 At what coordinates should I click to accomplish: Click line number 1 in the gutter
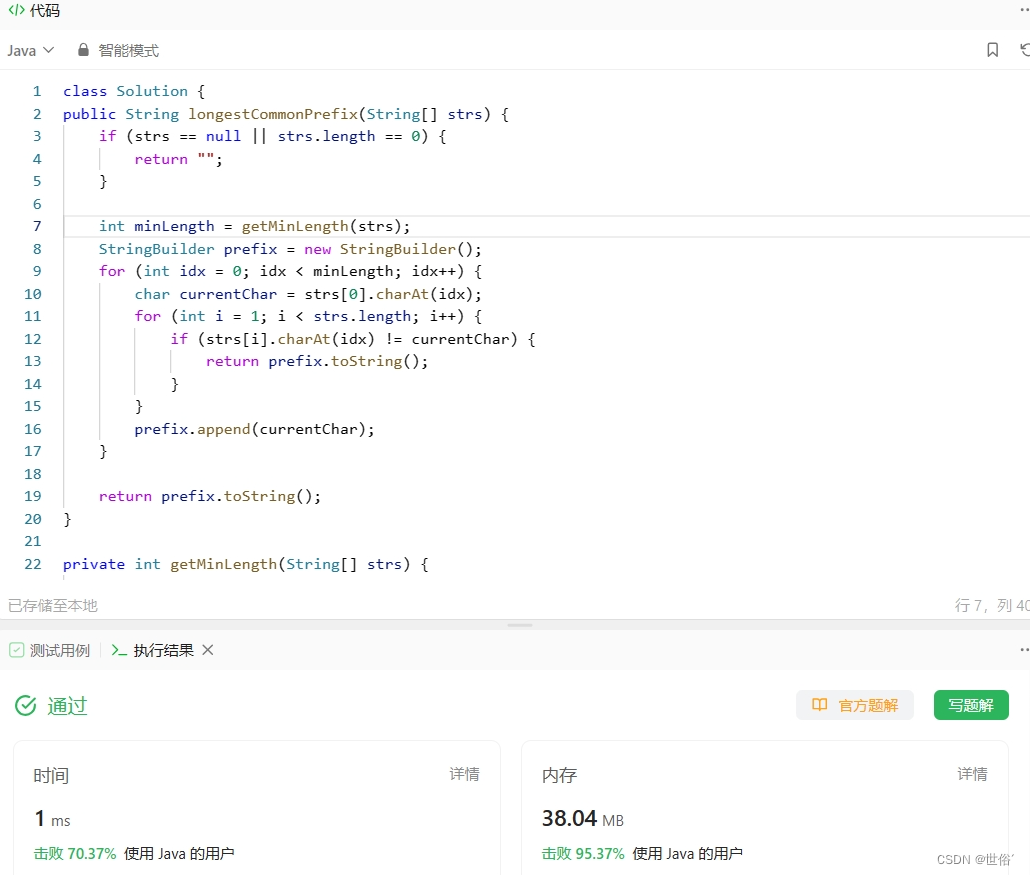tap(37, 91)
